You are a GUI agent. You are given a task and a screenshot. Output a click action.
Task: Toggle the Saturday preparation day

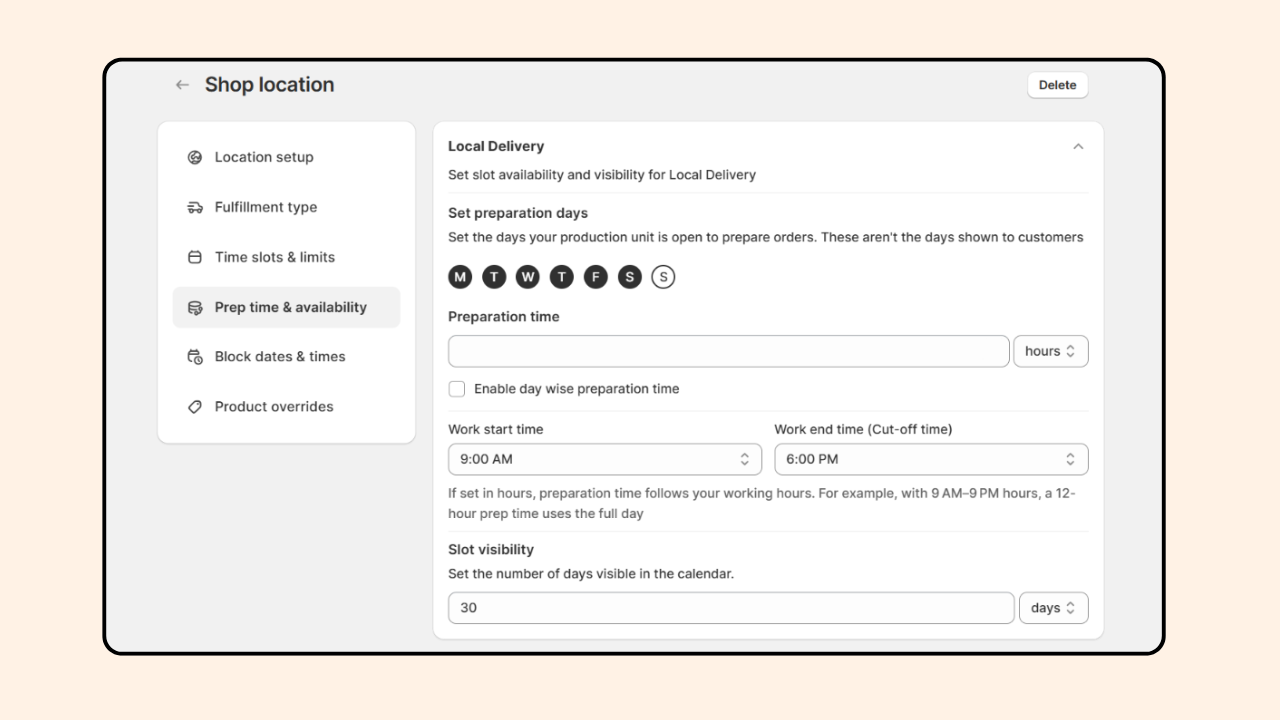click(629, 277)
